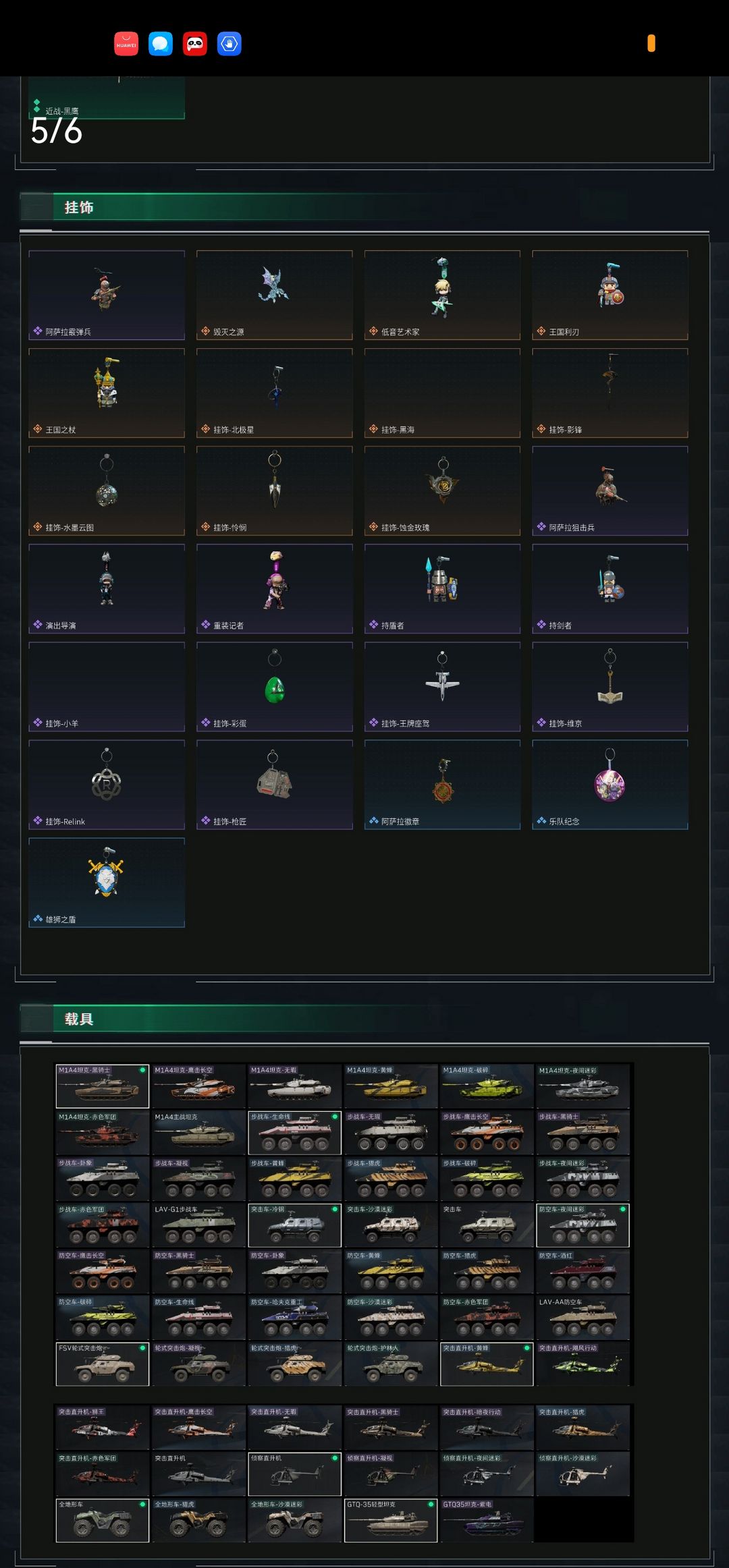Viewport: 729px width, 1568px height.
Task: Choose the 突击直升机-飓风行动 skin
Action: [x=583, y=1364]
